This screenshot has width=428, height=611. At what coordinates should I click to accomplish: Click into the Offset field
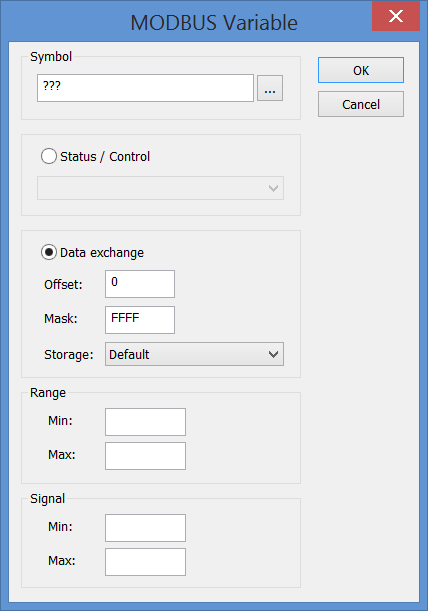click(140, 284)
